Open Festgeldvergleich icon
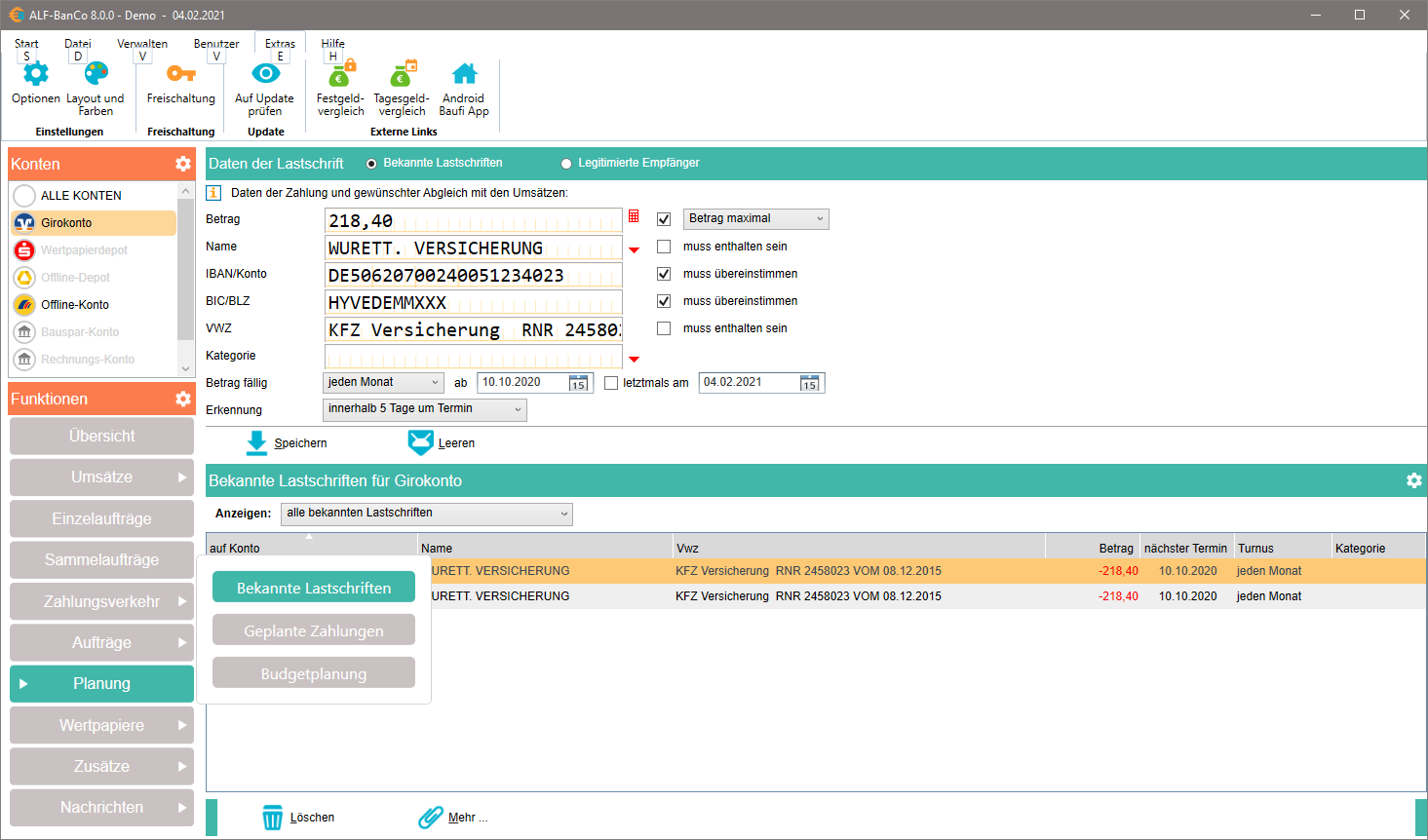 tap(341, 74)
